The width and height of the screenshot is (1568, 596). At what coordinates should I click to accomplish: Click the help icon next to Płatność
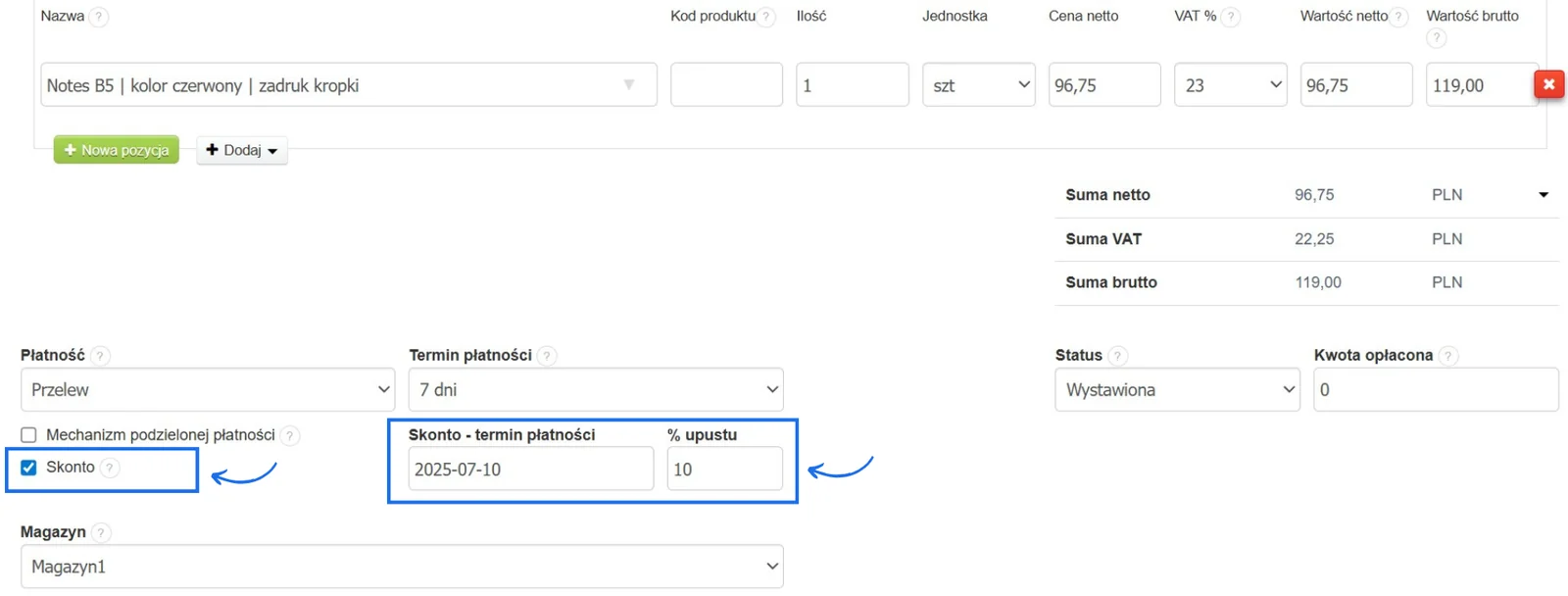[x=100, y=356]
